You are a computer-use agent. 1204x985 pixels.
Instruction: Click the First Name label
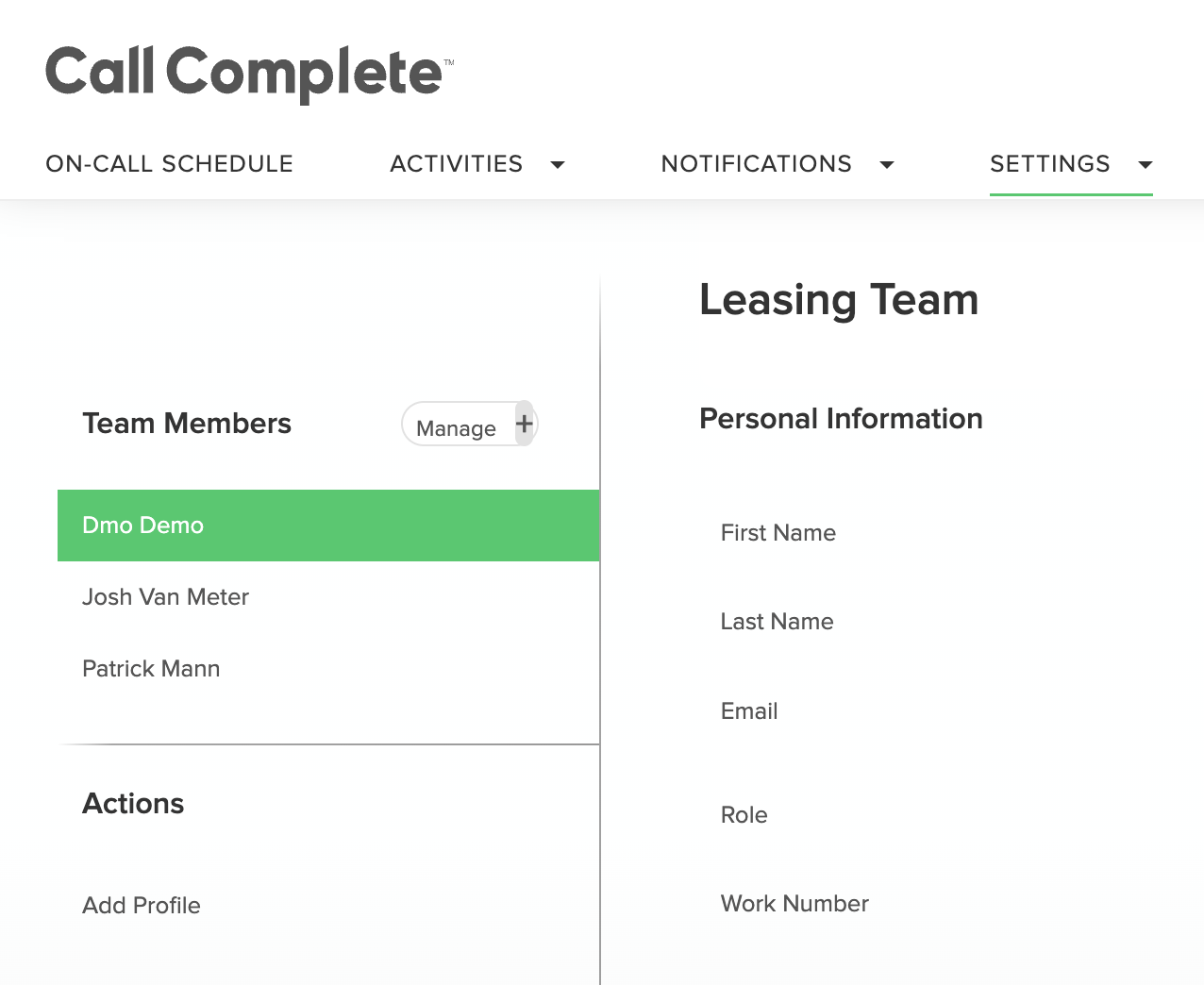[x=778, y=533]
